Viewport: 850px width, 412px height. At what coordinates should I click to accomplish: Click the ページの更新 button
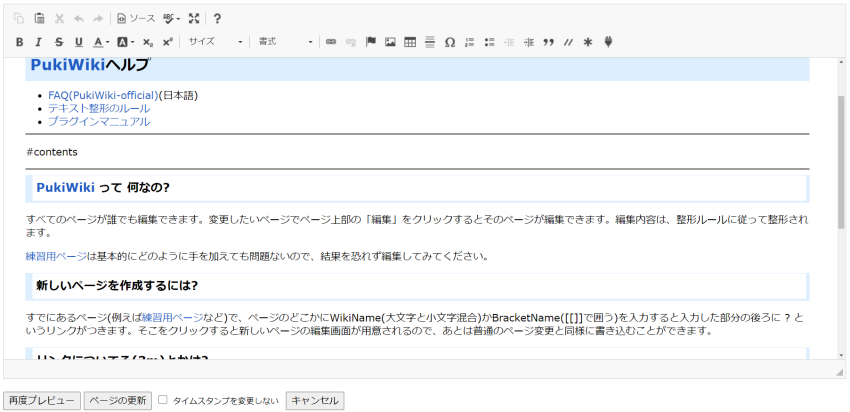click(118, 401)
